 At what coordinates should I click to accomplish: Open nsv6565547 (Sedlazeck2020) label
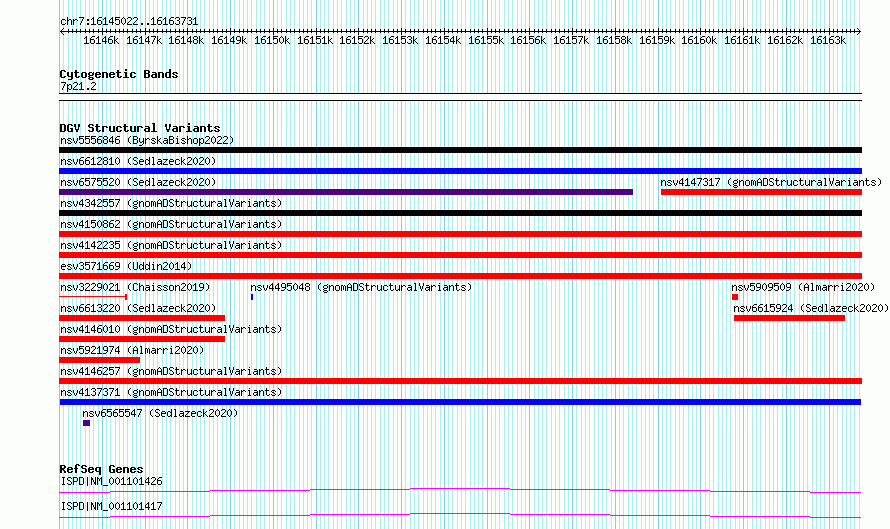pyautogui.click(x=160, y=413)
